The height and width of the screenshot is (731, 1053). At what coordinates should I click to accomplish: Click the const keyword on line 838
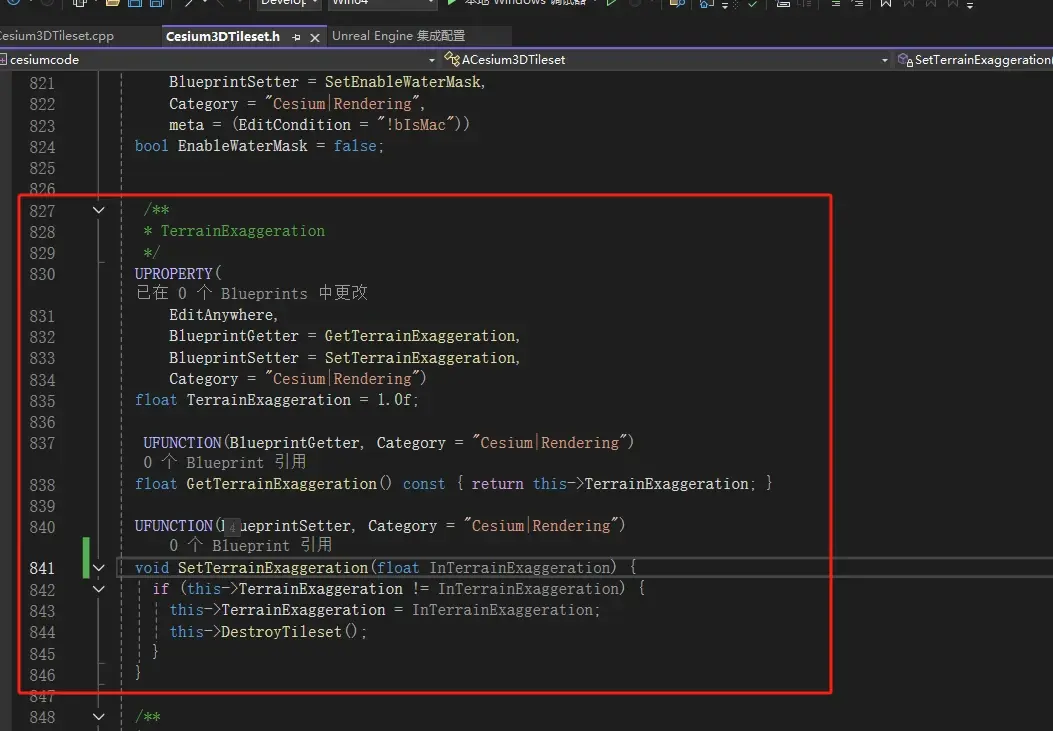tap(424, 484)
